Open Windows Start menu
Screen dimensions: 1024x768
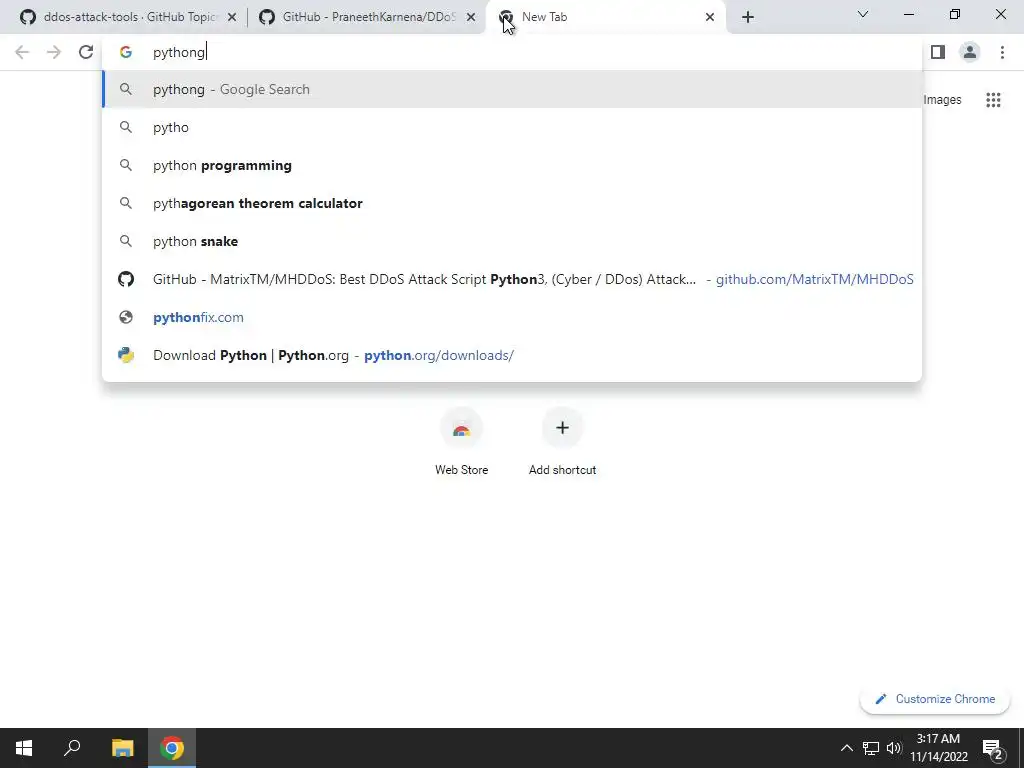coord(24,748)
